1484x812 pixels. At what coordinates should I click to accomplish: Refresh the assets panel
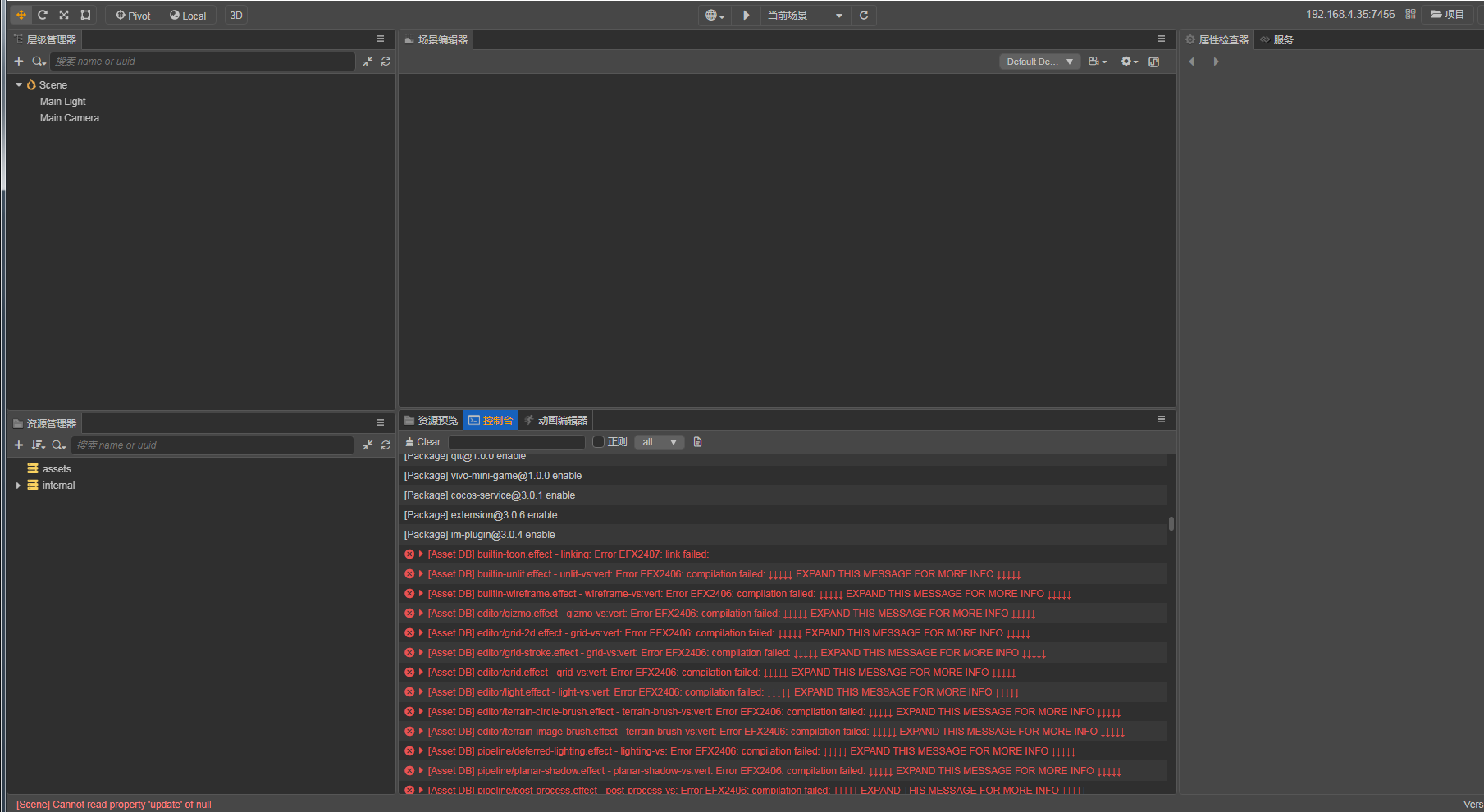[x=386, y=445]
